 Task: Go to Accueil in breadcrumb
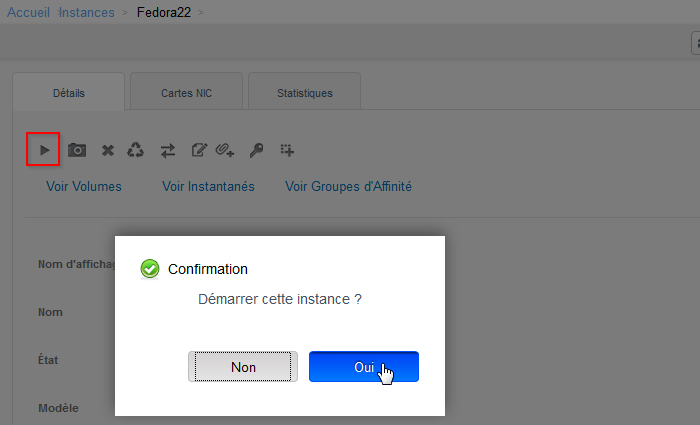click(x=28, y=13)
